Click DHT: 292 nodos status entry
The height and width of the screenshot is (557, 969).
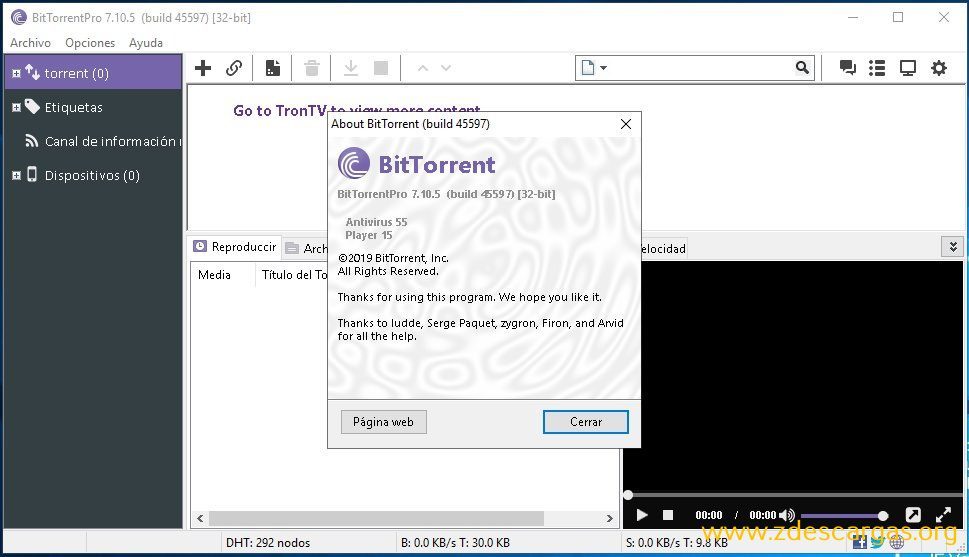click(x=268, y=543)
